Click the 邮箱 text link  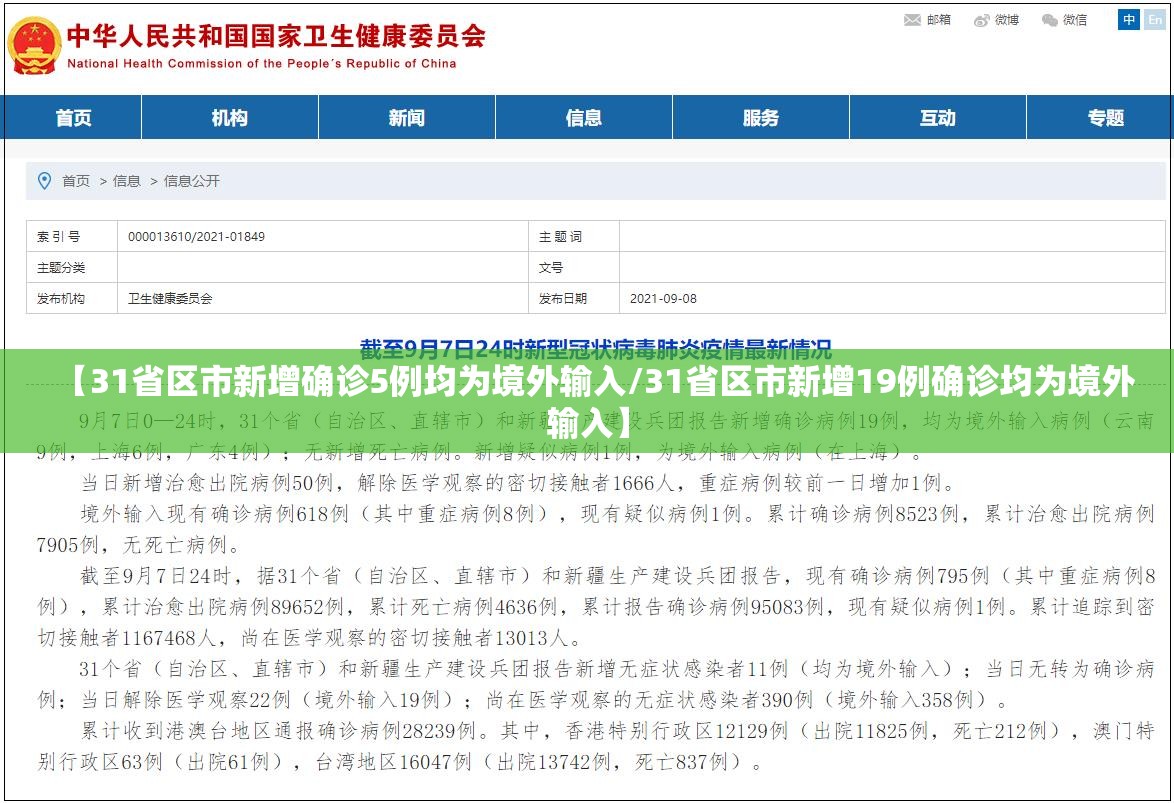pyautogui.click(x=939, y=20)
